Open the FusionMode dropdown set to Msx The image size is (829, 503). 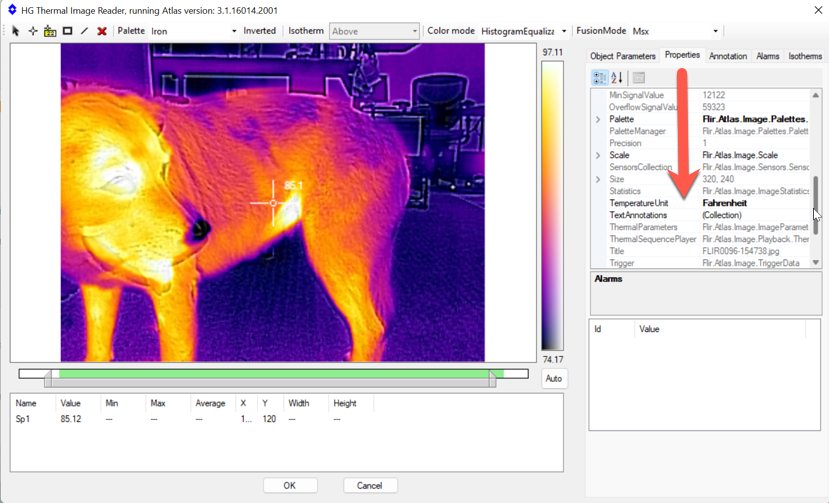coord(675,31)
